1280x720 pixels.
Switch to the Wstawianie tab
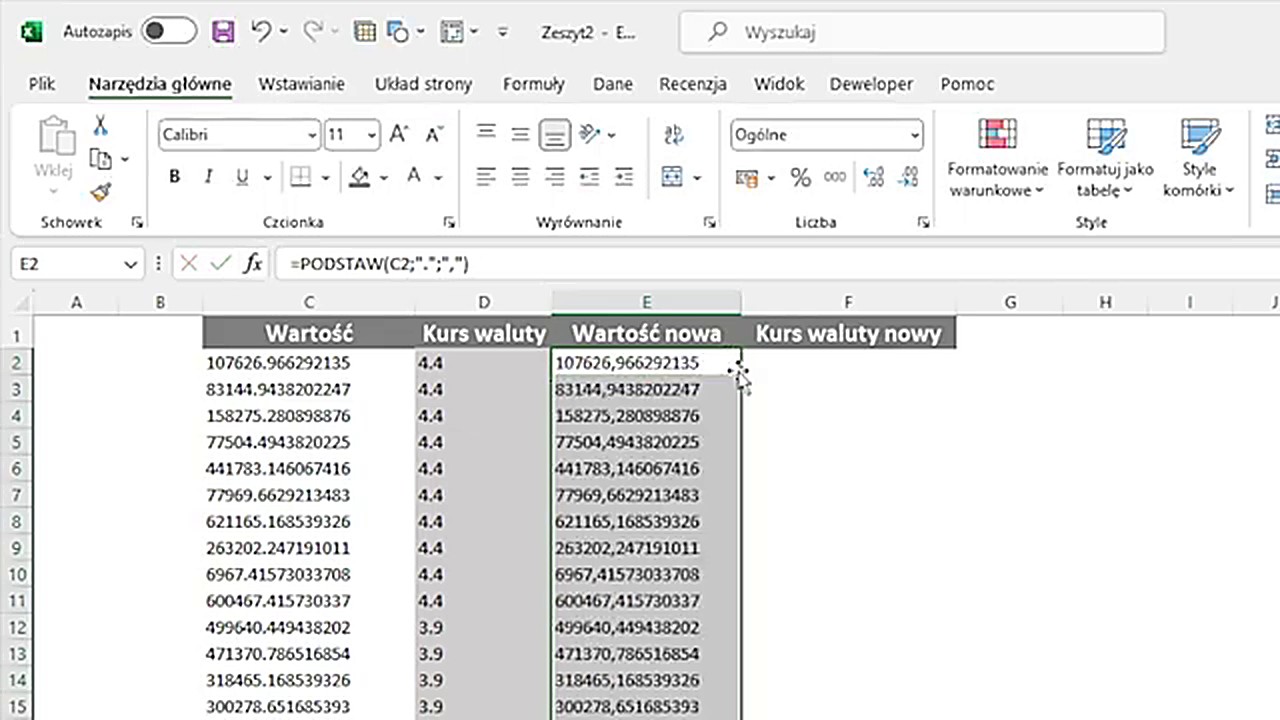(301, 84)
